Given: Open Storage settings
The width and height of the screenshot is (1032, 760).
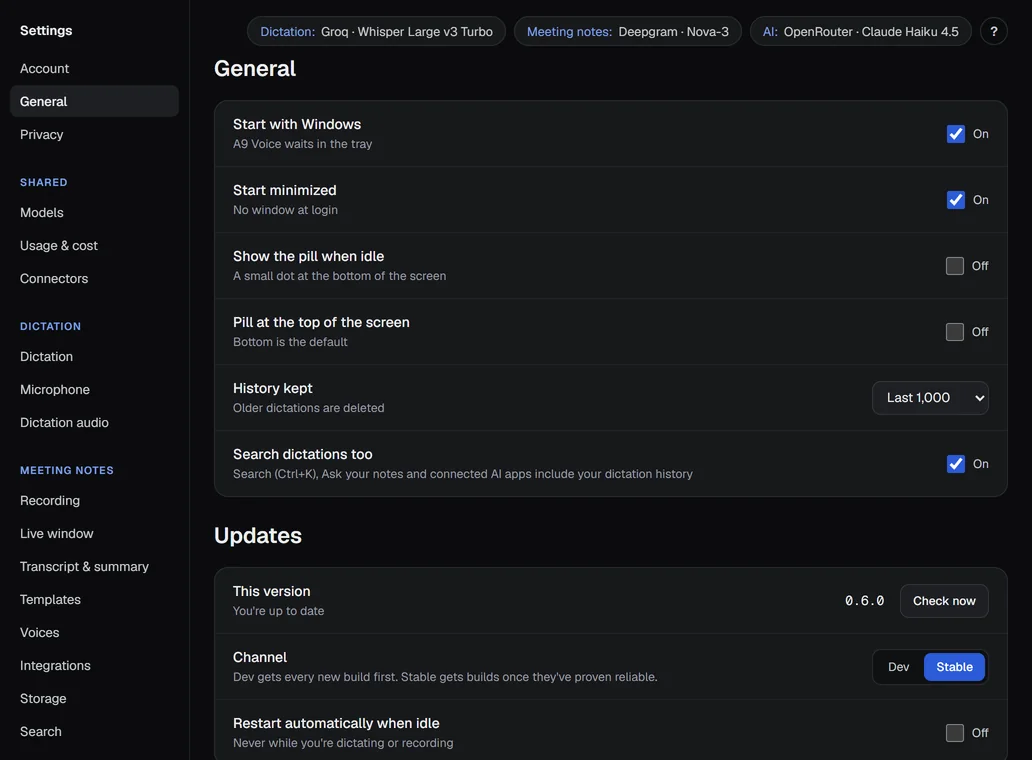Looking at the screenshot, I should [94, 698].
